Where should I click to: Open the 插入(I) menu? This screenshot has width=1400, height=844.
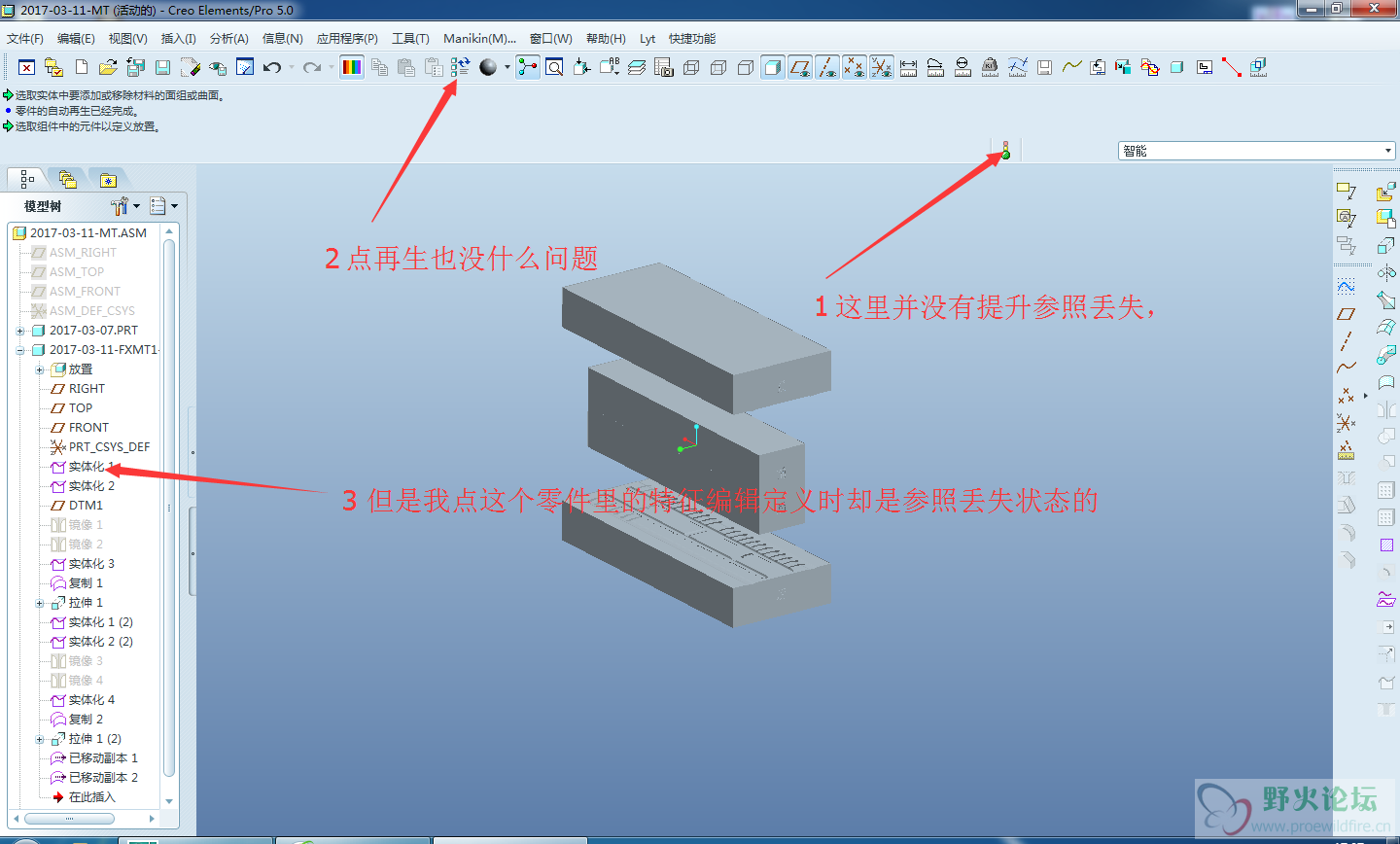click(178, 39)
